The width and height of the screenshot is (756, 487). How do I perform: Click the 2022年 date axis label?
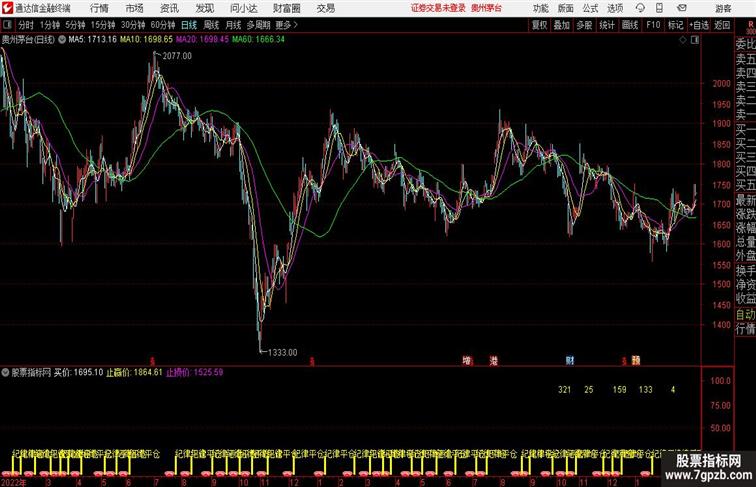pos(14,482)
